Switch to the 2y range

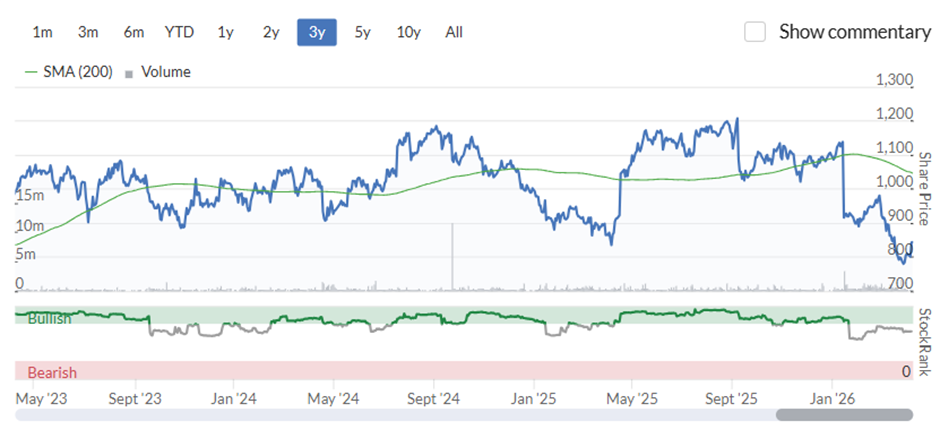click(271, 32)
